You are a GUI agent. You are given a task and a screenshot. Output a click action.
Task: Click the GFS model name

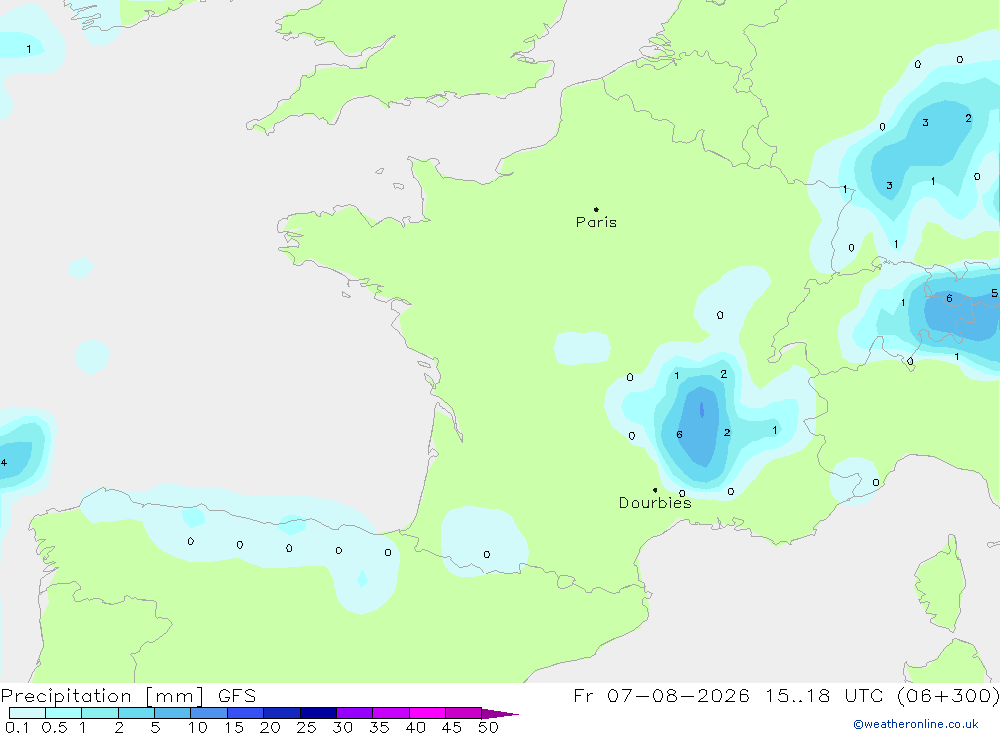pos(237,695)
